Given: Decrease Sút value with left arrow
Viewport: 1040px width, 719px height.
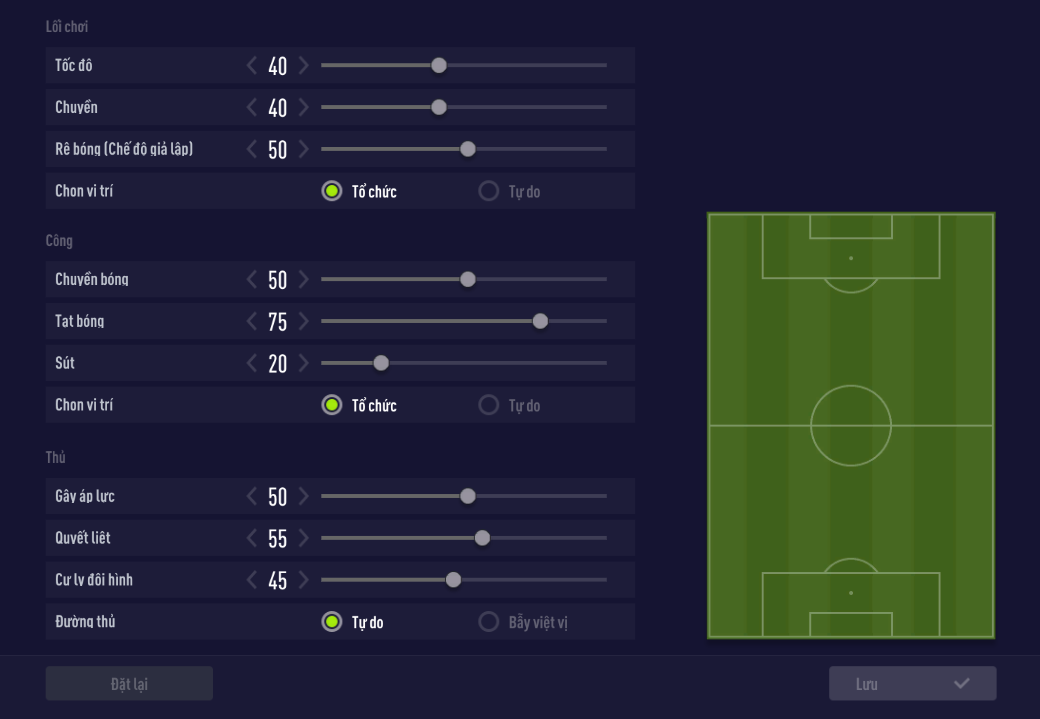Looking at the screenshot, I should point(252,364).
